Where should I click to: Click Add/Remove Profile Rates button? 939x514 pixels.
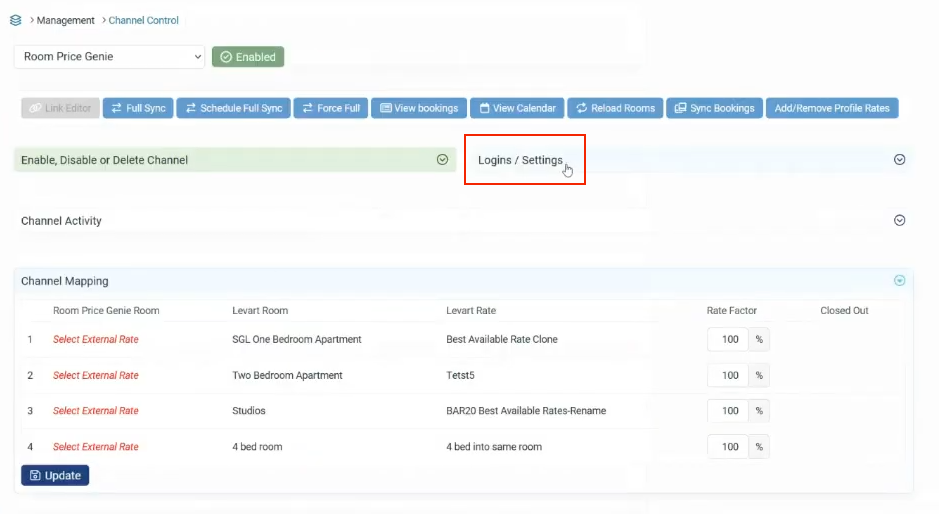(x=832, y=108)
